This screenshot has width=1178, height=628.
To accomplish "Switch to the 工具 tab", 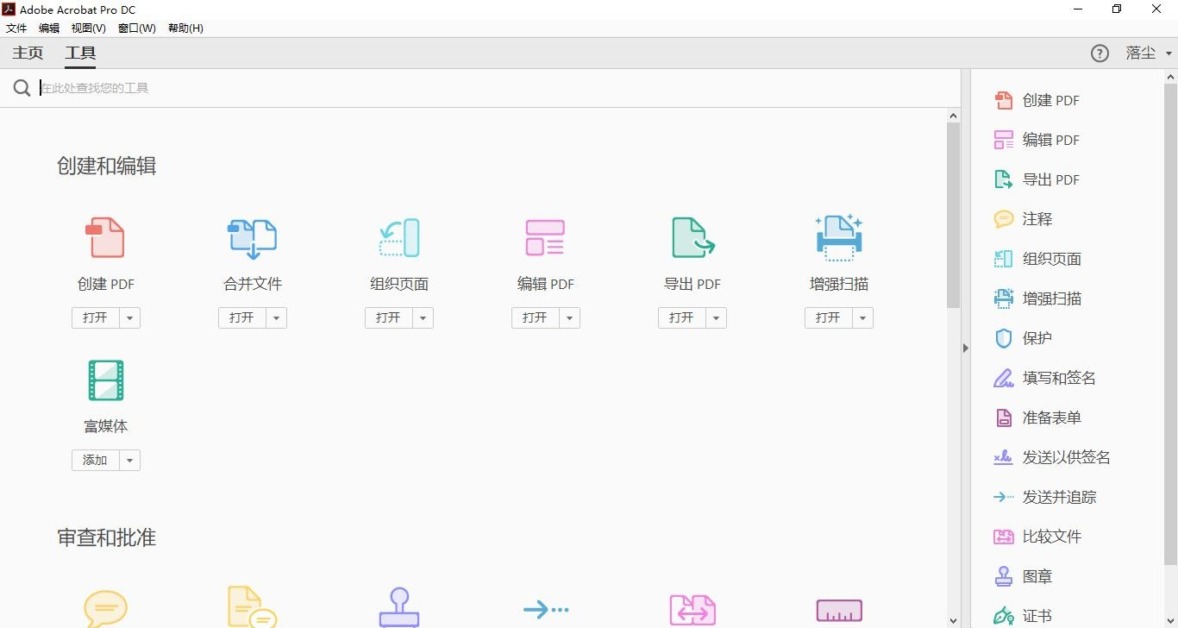I will click(80, 53).
